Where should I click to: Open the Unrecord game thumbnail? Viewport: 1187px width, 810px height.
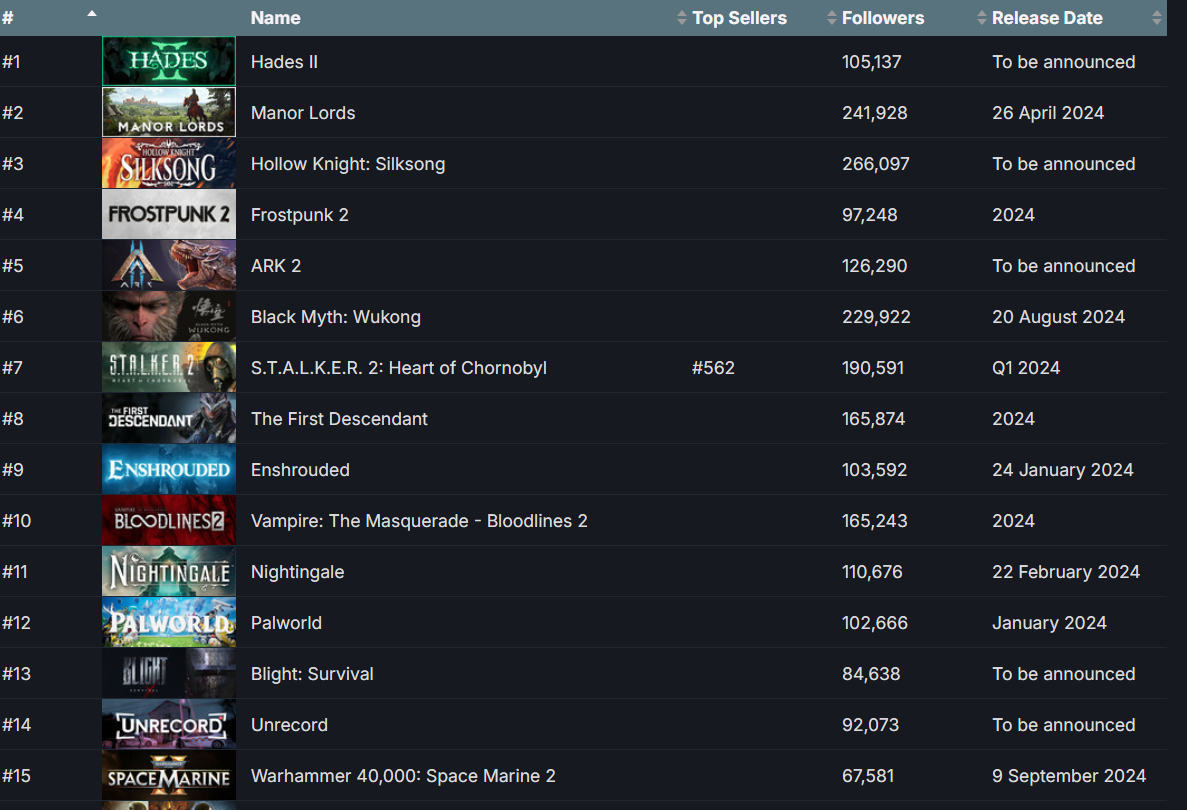click(x=169, y=724)
